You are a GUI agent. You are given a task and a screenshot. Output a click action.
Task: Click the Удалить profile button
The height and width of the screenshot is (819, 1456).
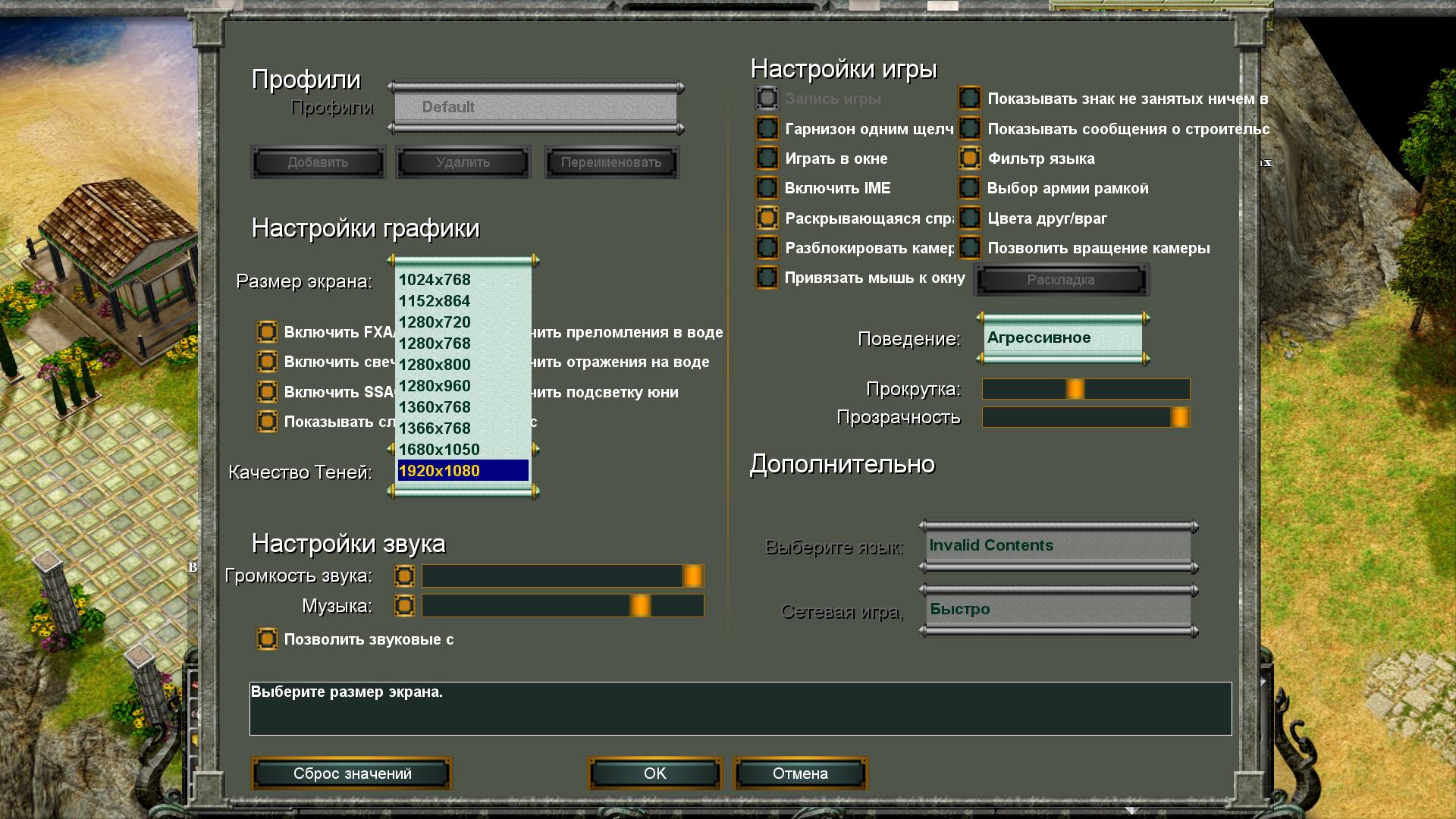tap(463, 162)
